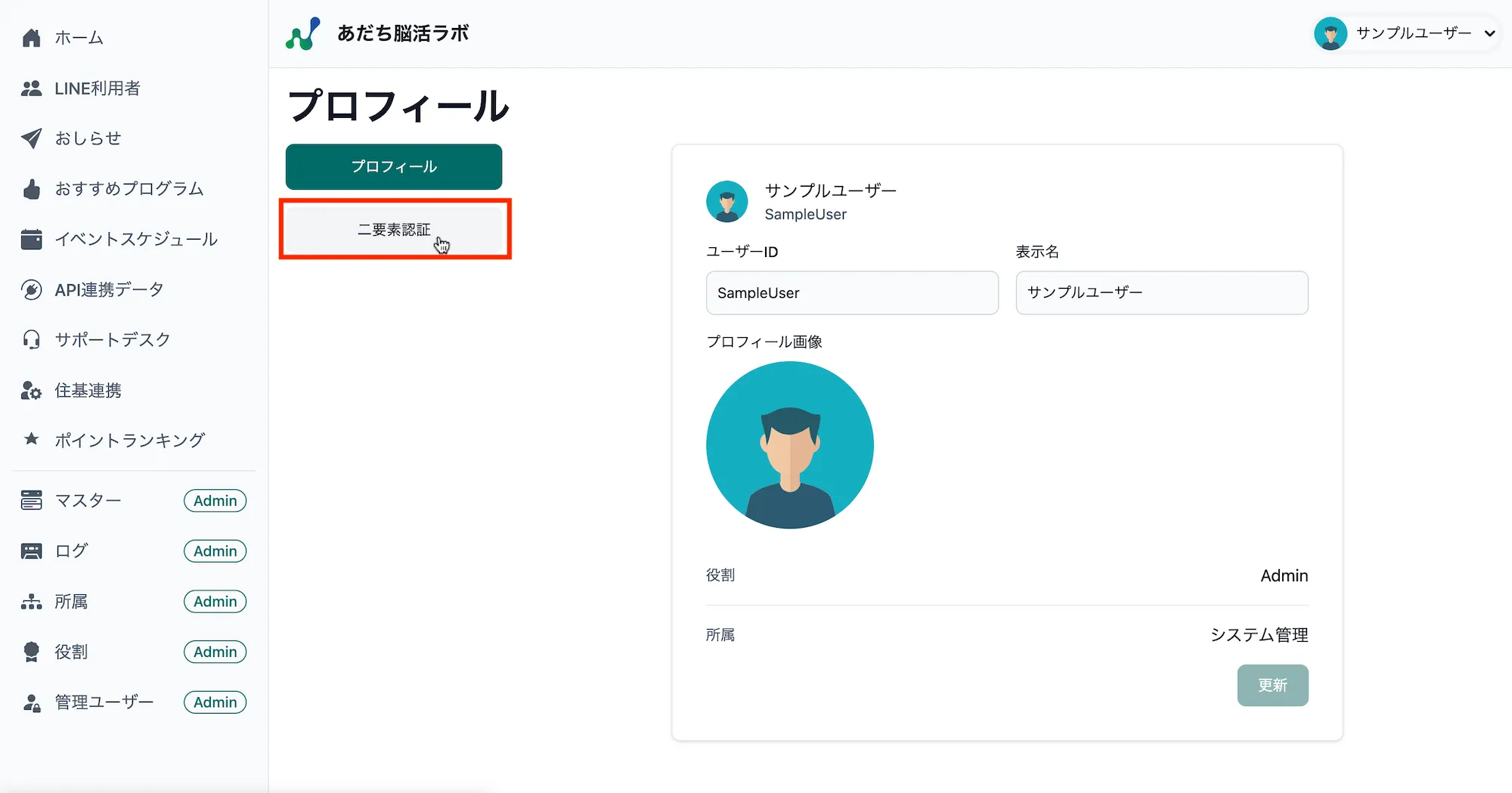This screenshot has width=1512, height=793.
Task: Open the サンプルユーザー dropdown chevron
Action: tap(1489, 34)
